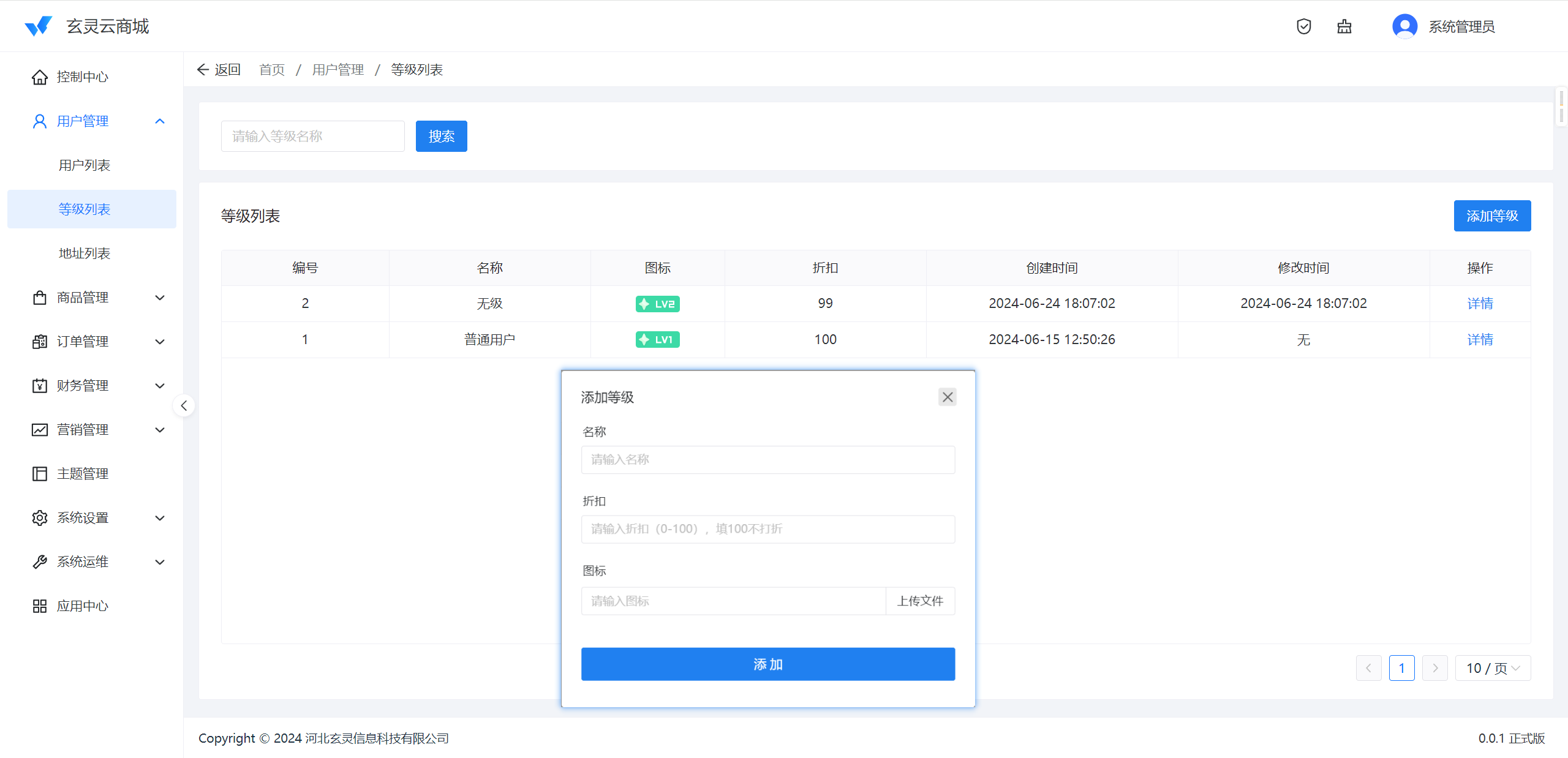Click the shield security icon in header
The height and width of the screenshot is (758, 1568).
pos(1303,26)
